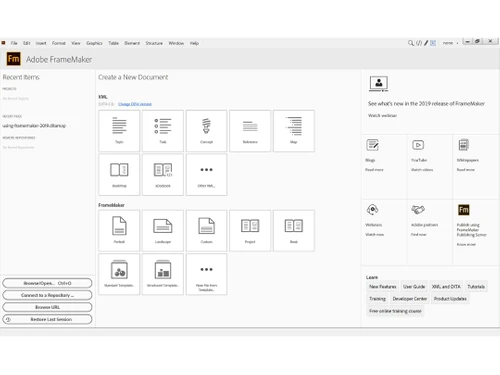Choose the Reference XML document tile
Image resolution: width=500 pixels, height=375 pixels.
coord(250,131)
